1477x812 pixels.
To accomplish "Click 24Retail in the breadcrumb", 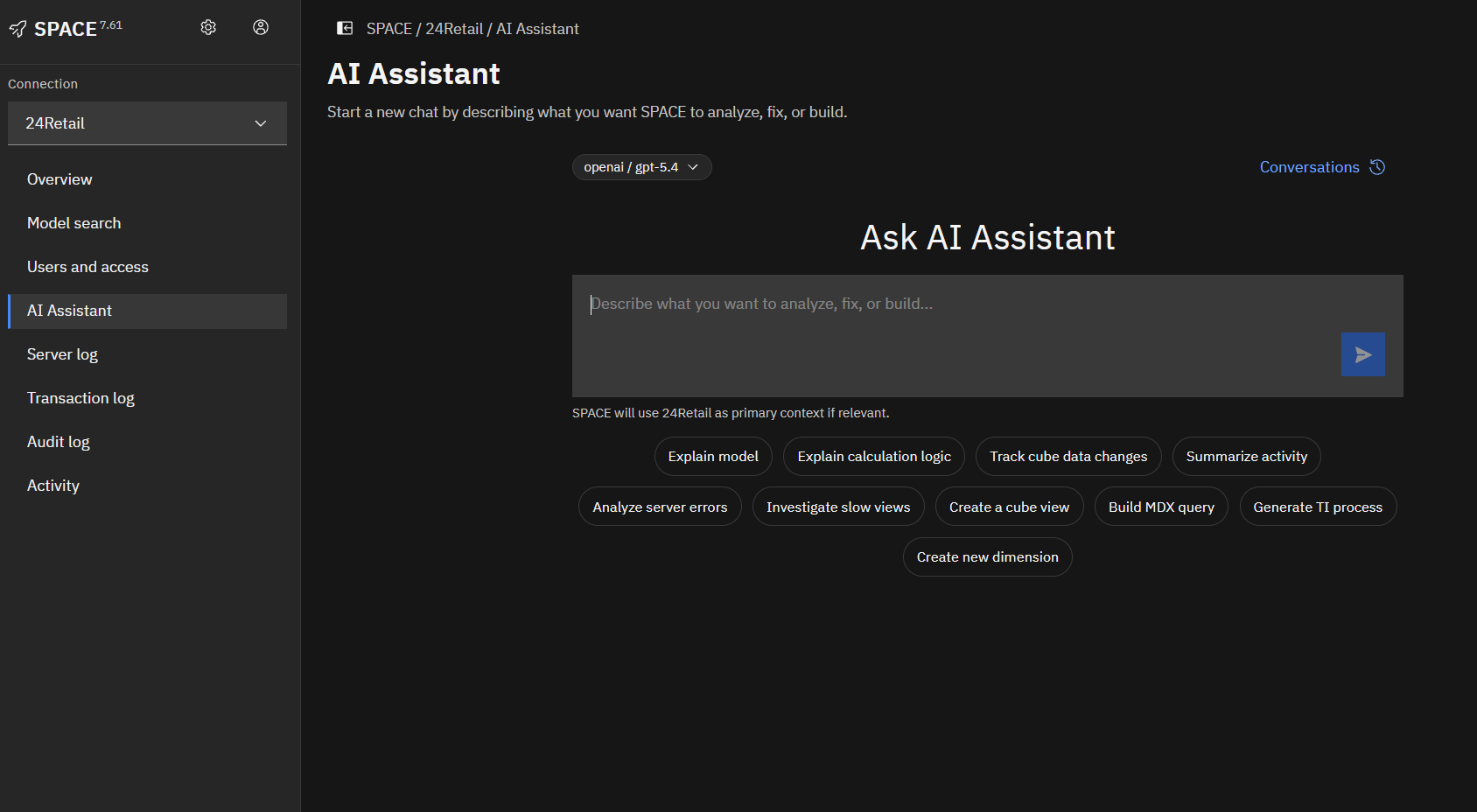I will point(454,29).
